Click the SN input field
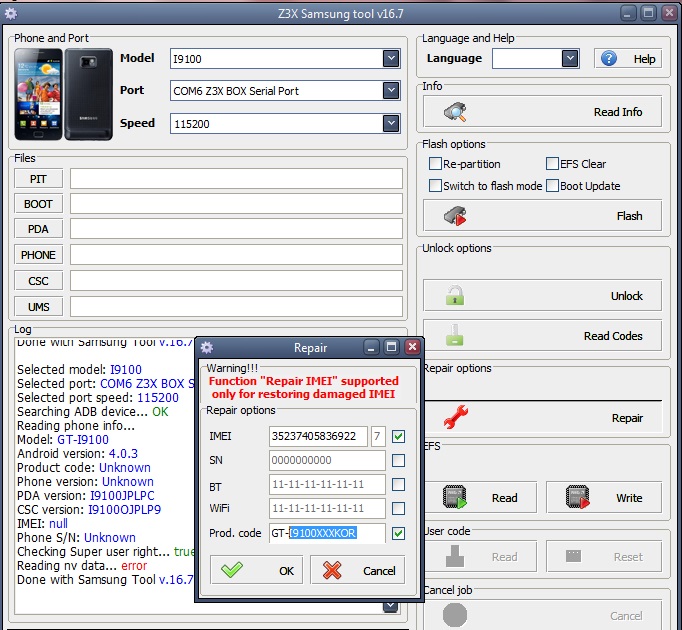This screenshot has height=630, width=682. pyautogui.click(x=327, y=460)
